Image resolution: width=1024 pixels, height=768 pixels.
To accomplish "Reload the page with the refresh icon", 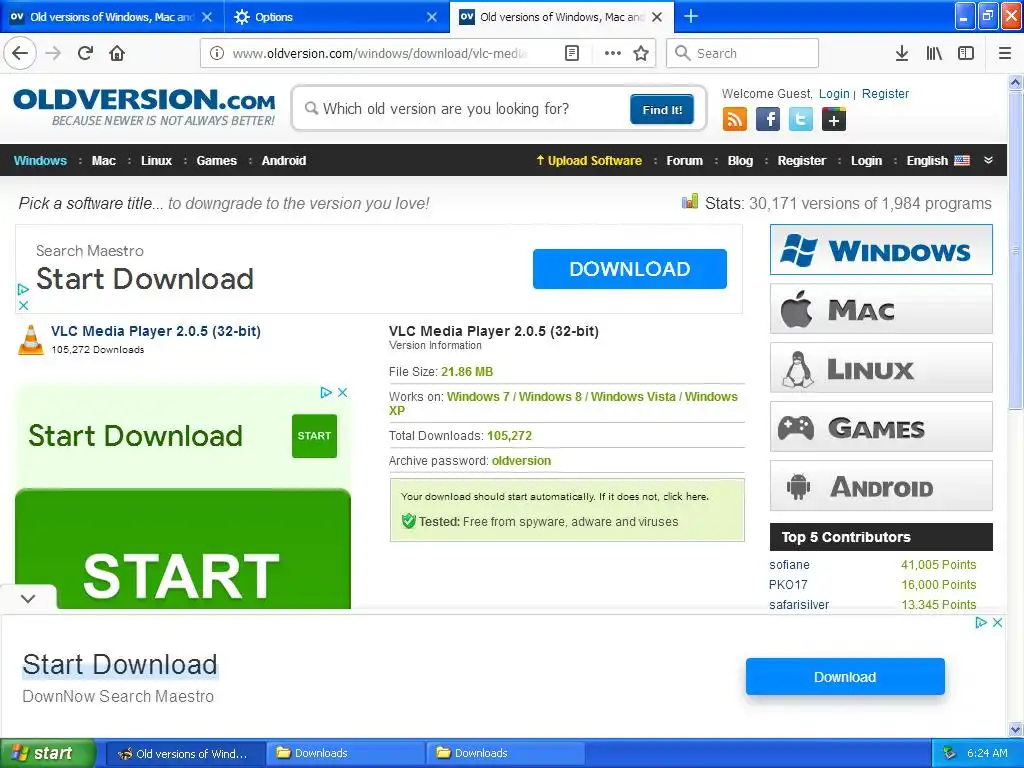I will (86, 53).
